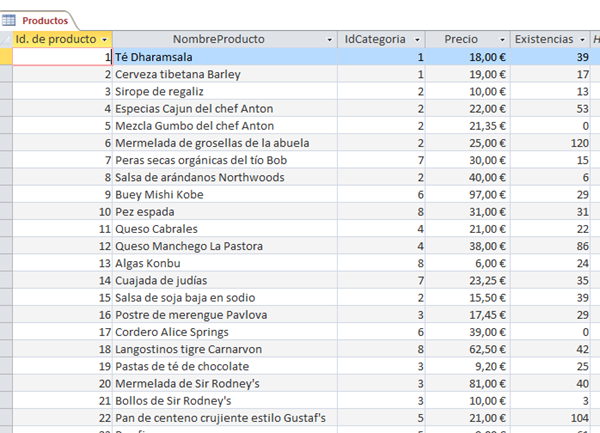Click the price '6,00 €' of Algas Konbu
This screenshot has width=600, height=433.
coord(468,263)
